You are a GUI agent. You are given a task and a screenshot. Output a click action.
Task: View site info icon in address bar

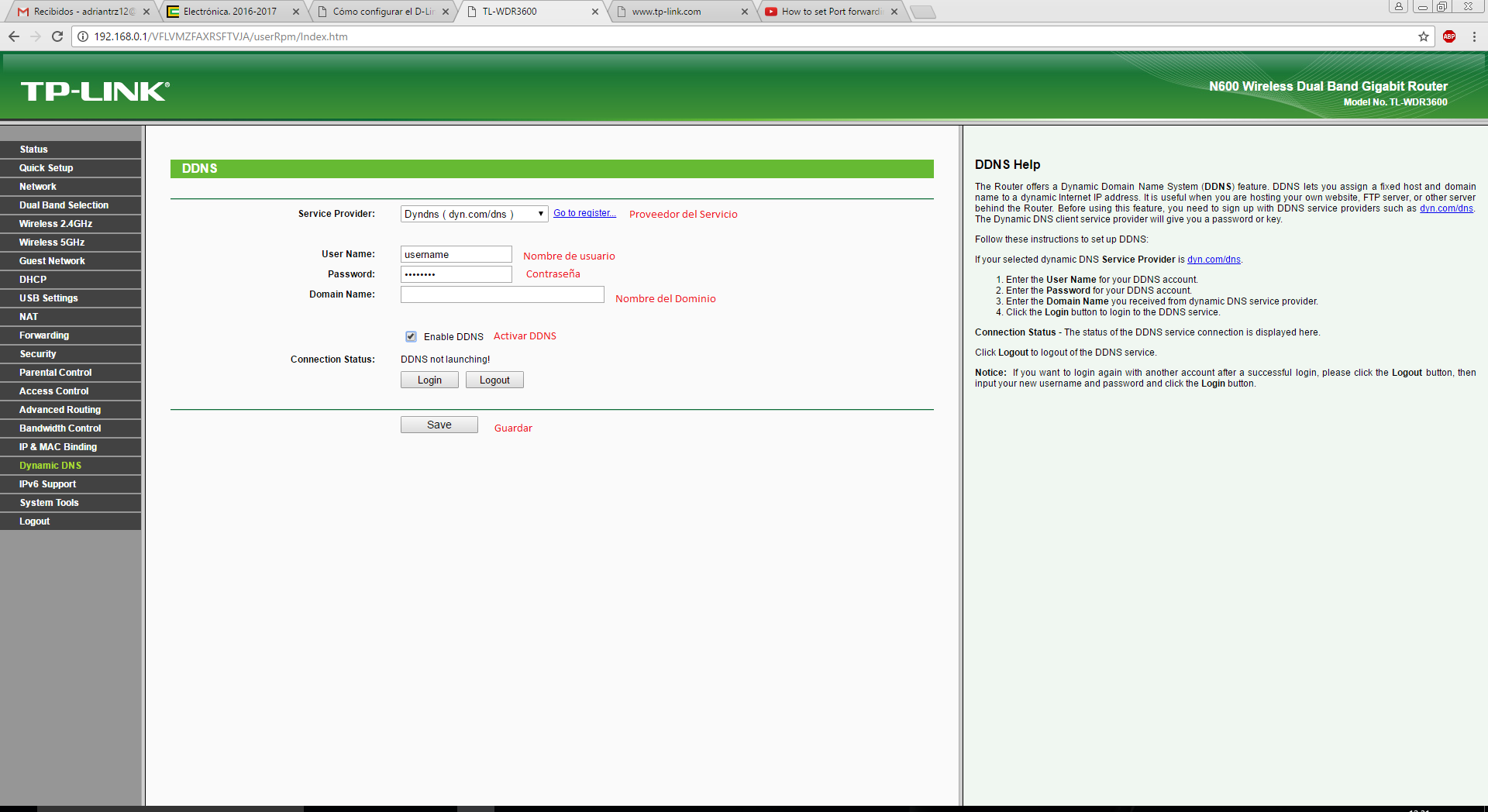pos(83,36)
